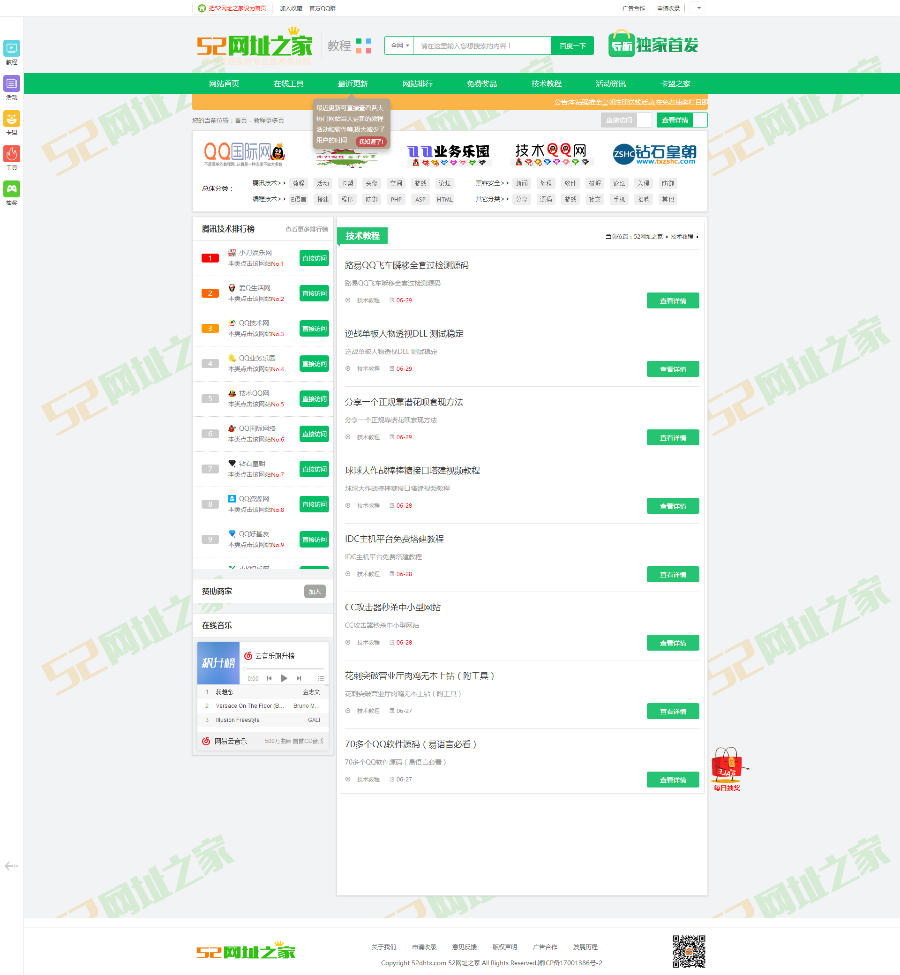Image resolution: width=900 pixels, height=975 pixels.
Task: Open 网站排行 in the green nav bar
Action: [417, 83]
